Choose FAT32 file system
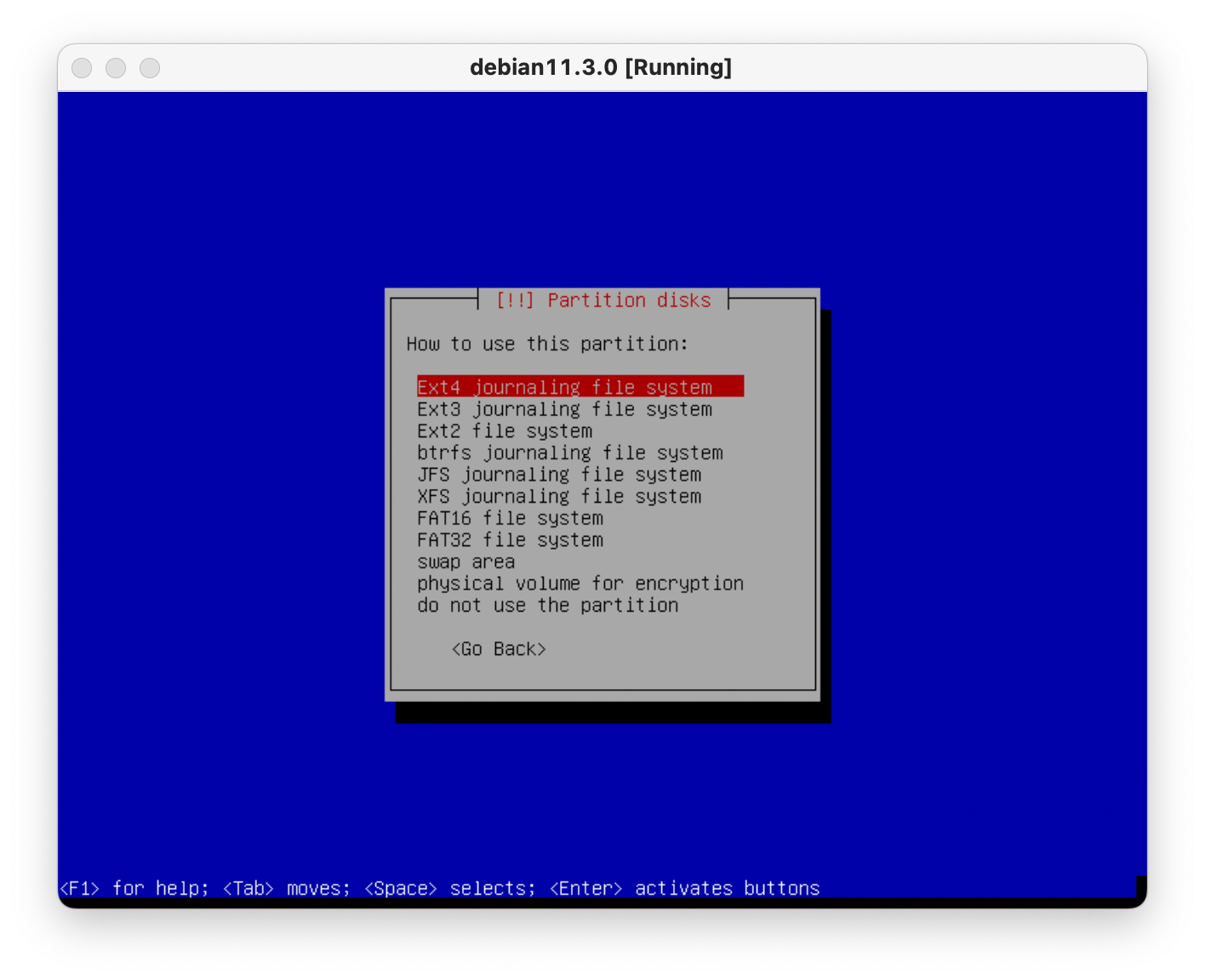The width and height of the screenshot is (1205, 980). pos(510,540)
